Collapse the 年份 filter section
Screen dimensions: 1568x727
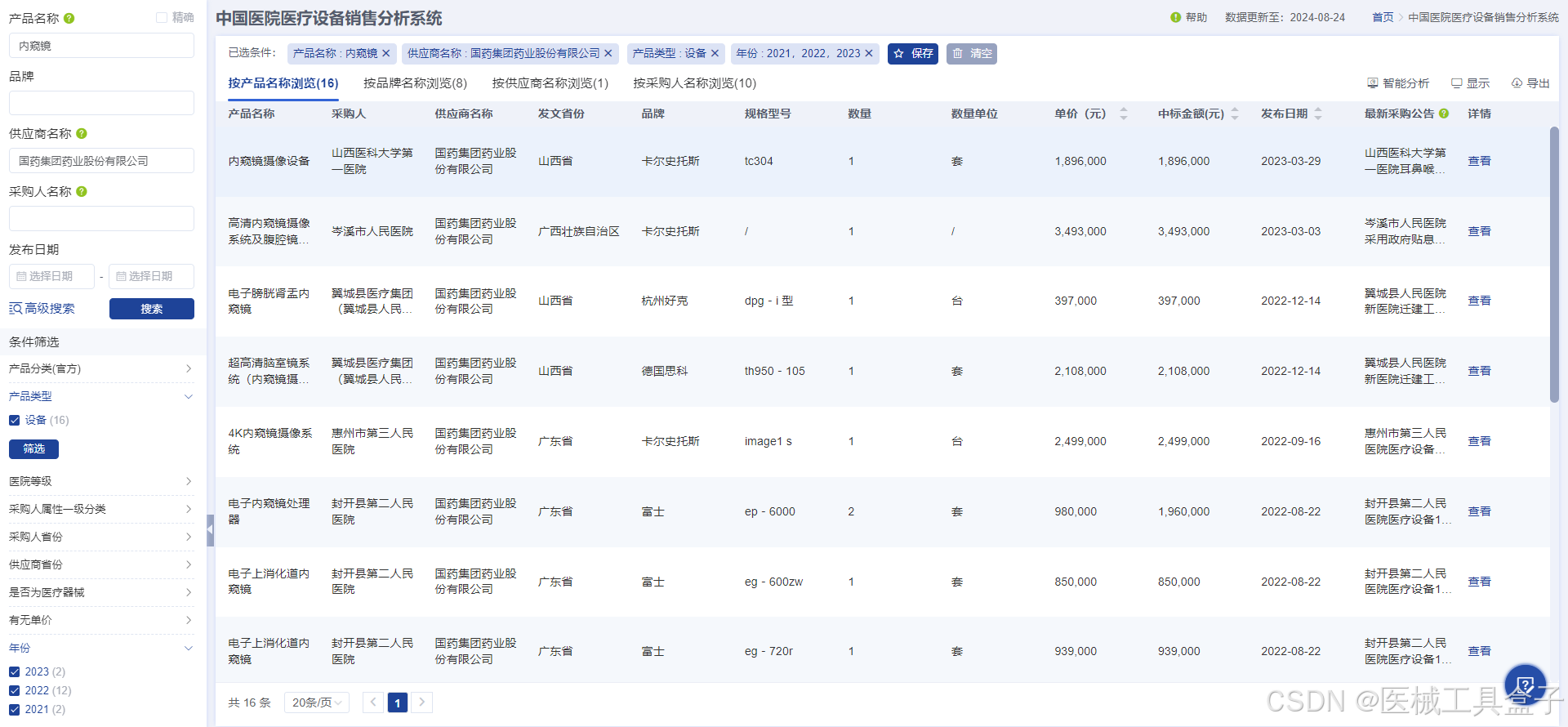click(x=101, y=648)
